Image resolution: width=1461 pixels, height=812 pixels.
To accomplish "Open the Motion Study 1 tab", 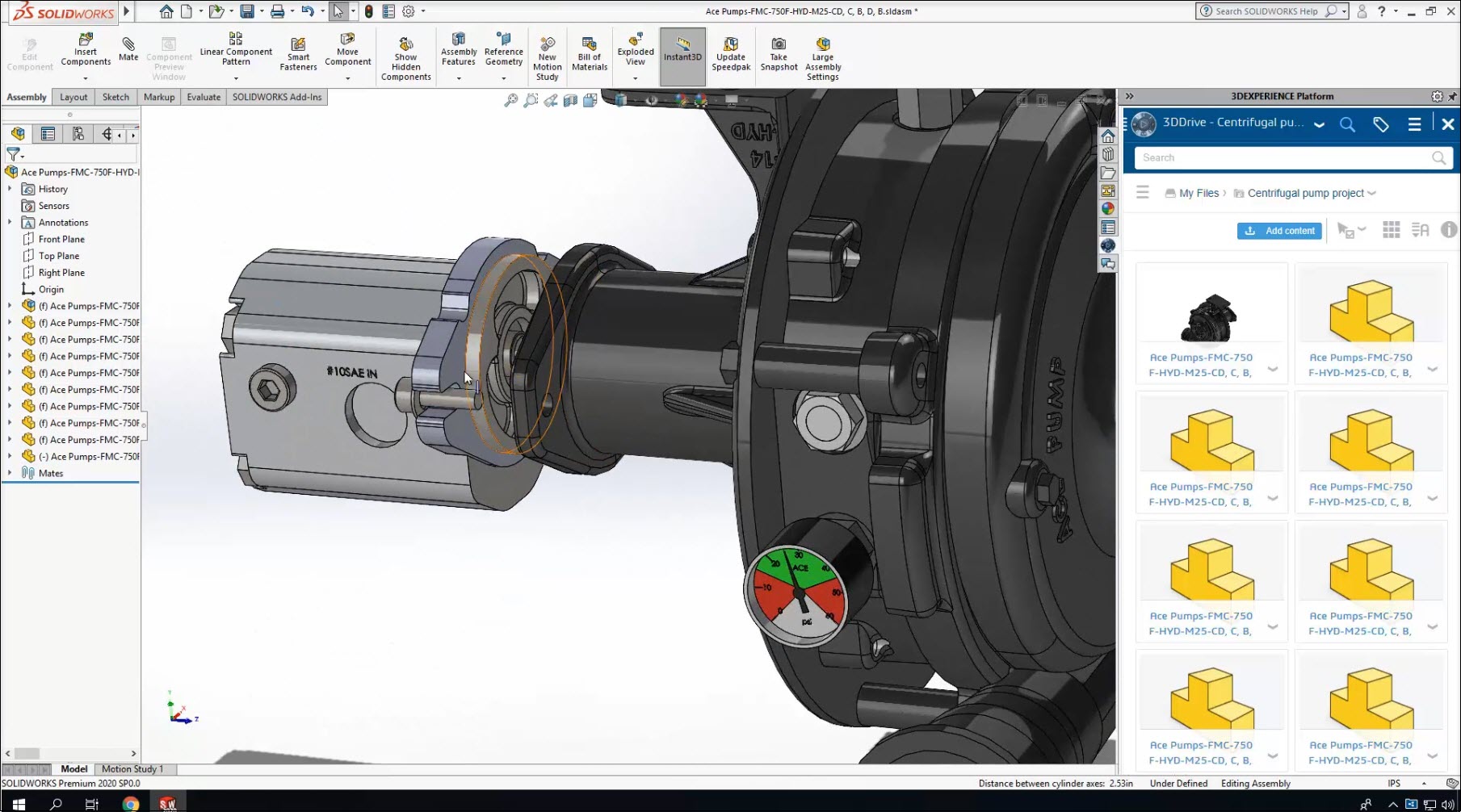I will (132, 768).
